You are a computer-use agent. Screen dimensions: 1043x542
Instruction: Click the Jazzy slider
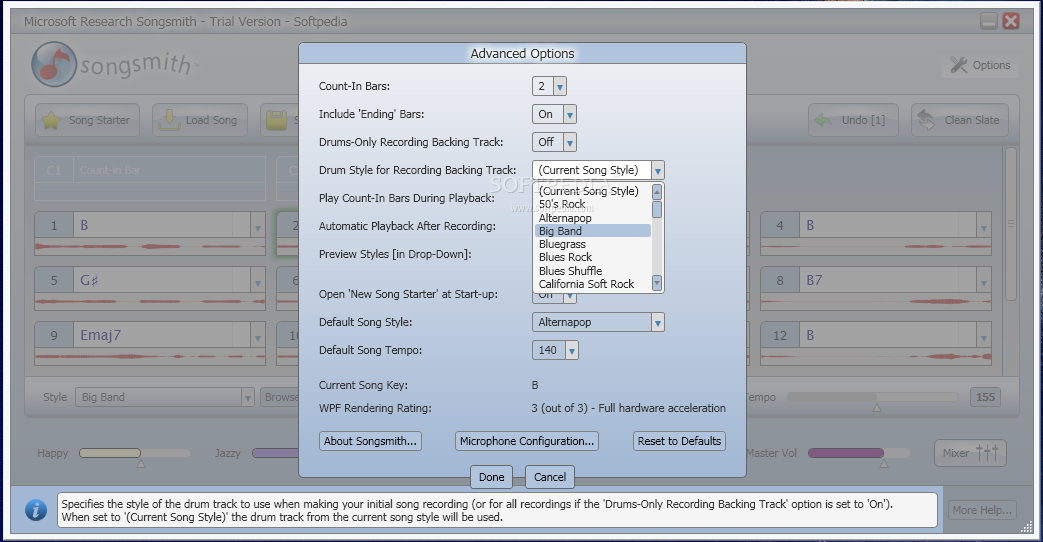275,454
